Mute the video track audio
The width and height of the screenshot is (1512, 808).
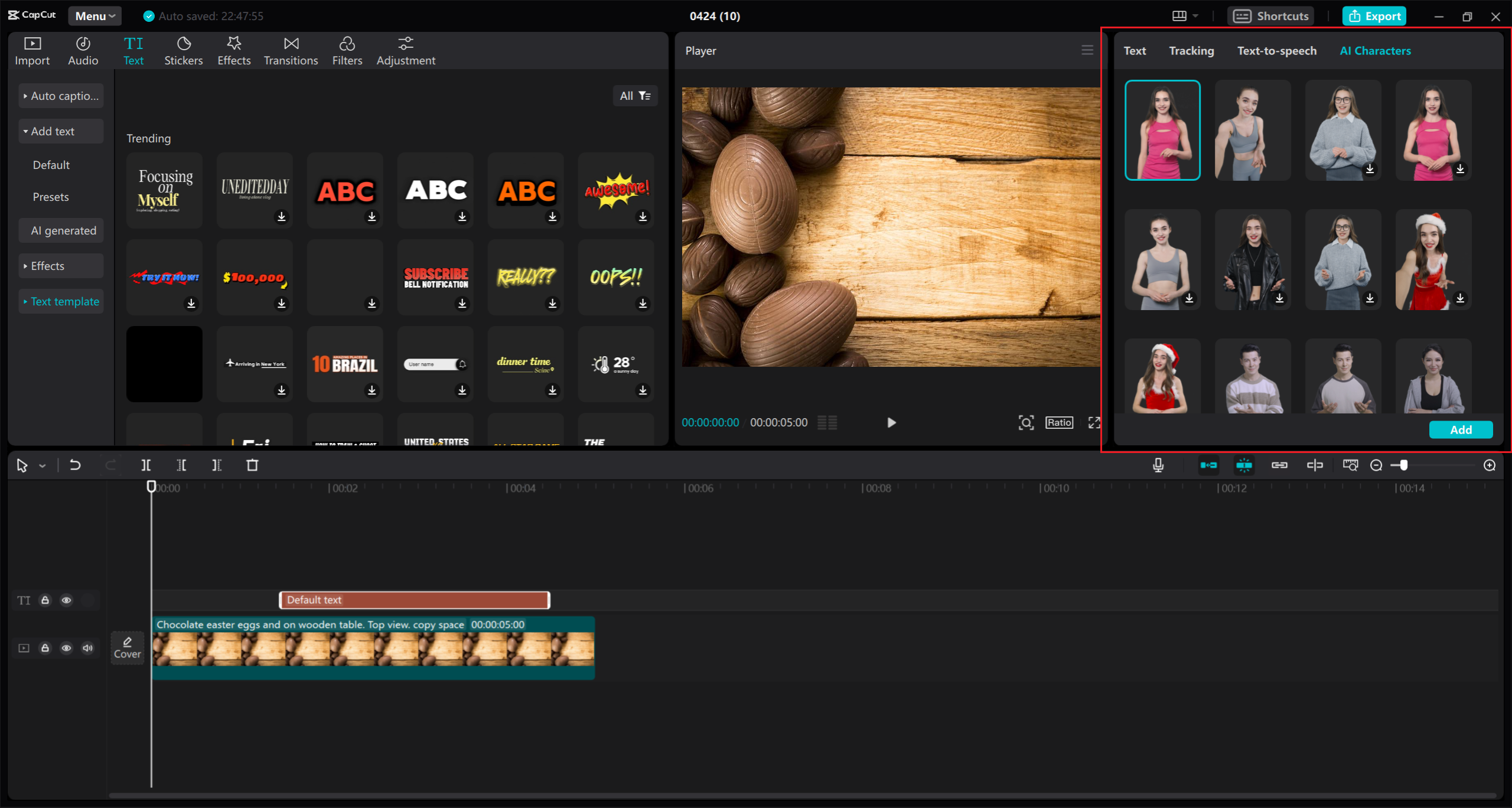coord(87,648)
